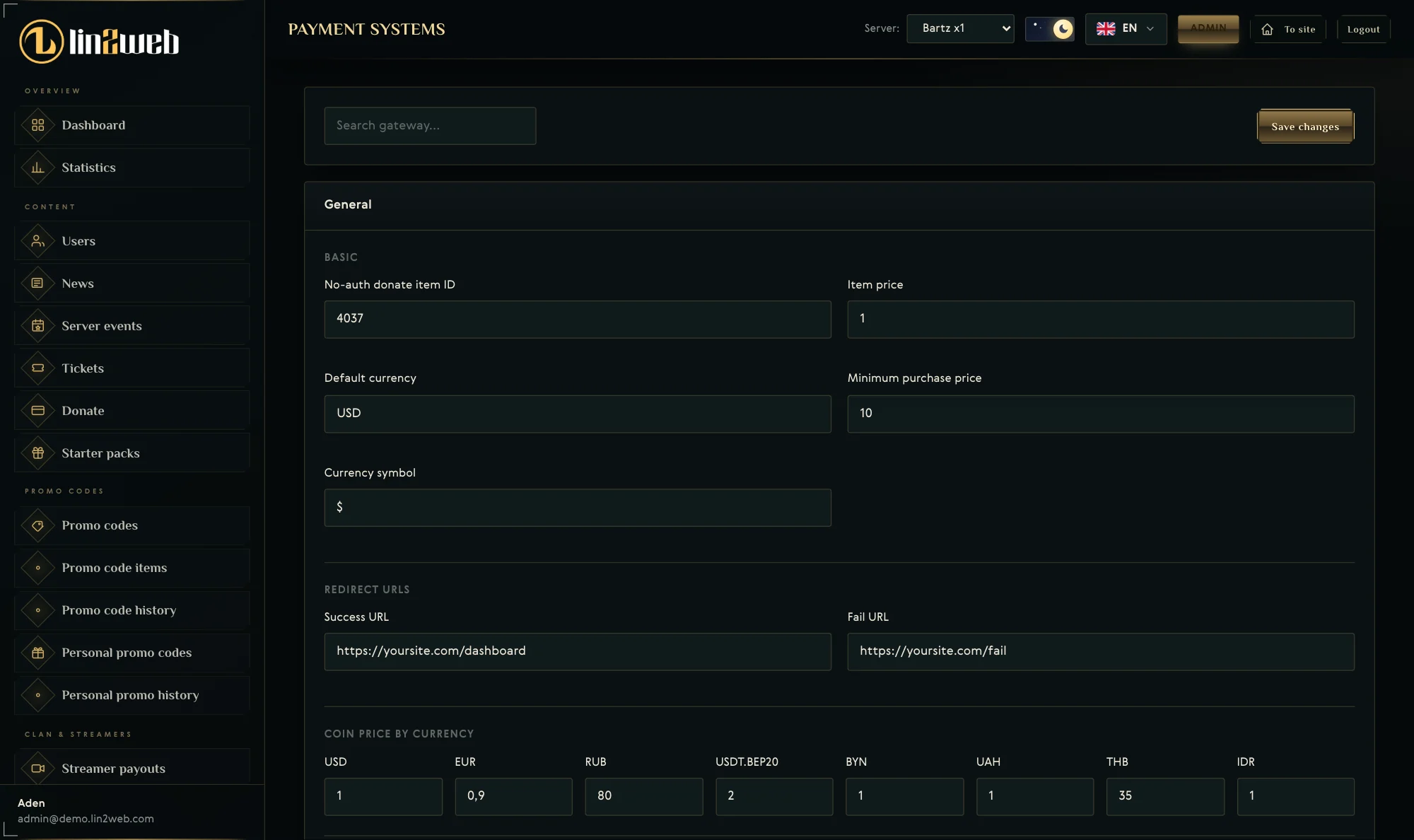Click the News article icon

click(x=38, y=284)
